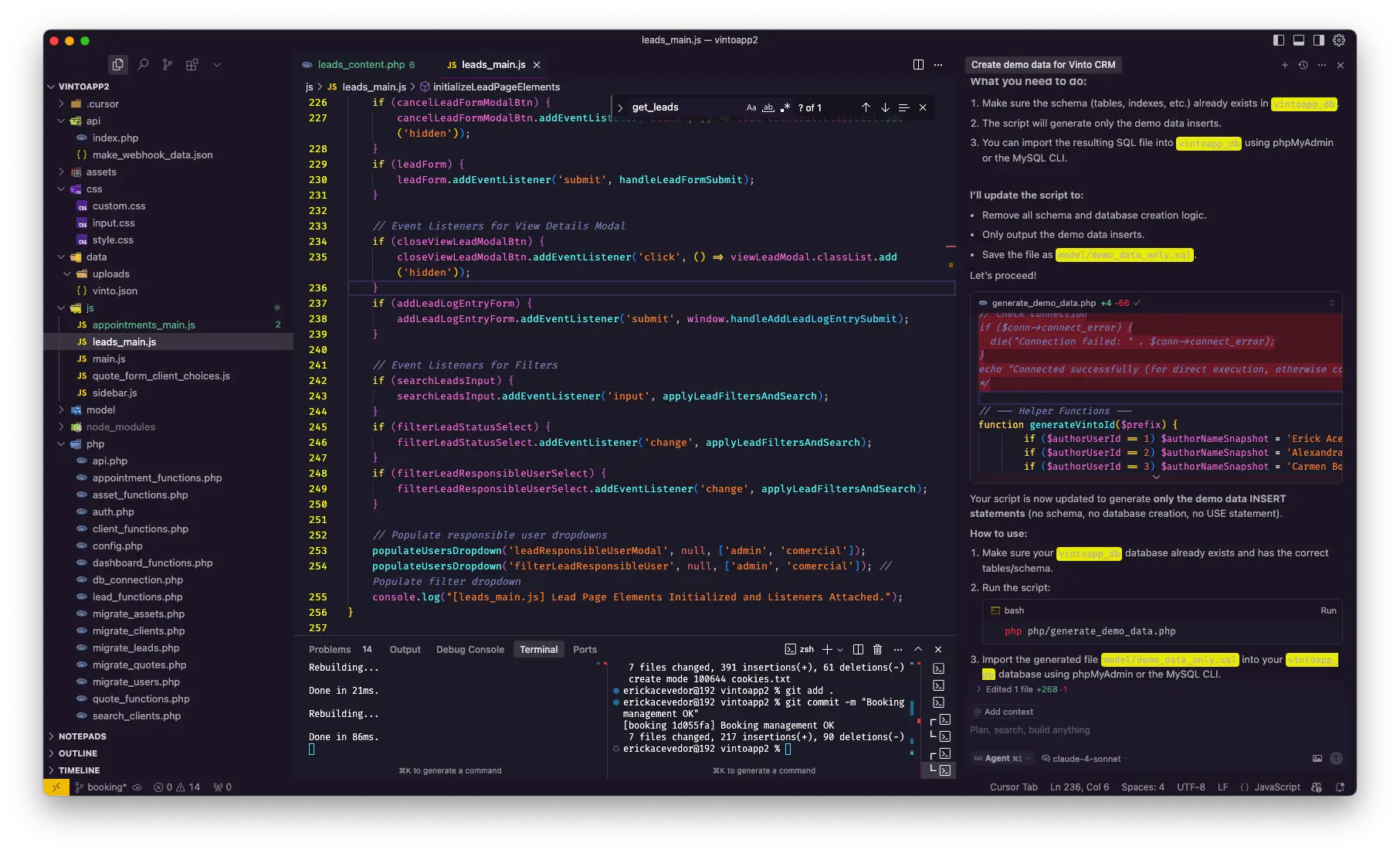1400x853 pixels.
Task: Close the bottom panel
Action: tap(938, 650)
